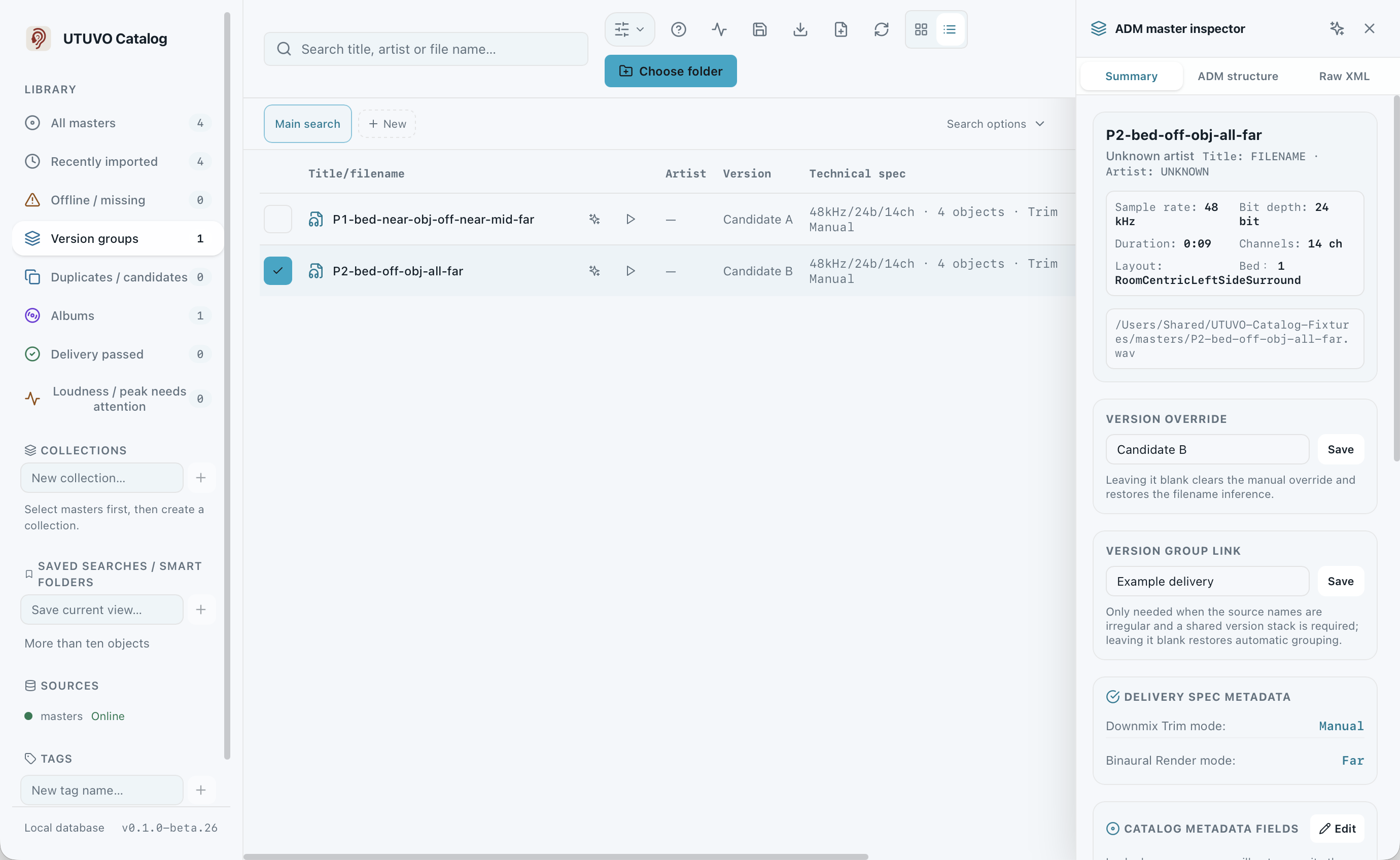Screen dimensions: 1400x860
Task: Click the inspector sparkle icon
Action: point(1336,28)
